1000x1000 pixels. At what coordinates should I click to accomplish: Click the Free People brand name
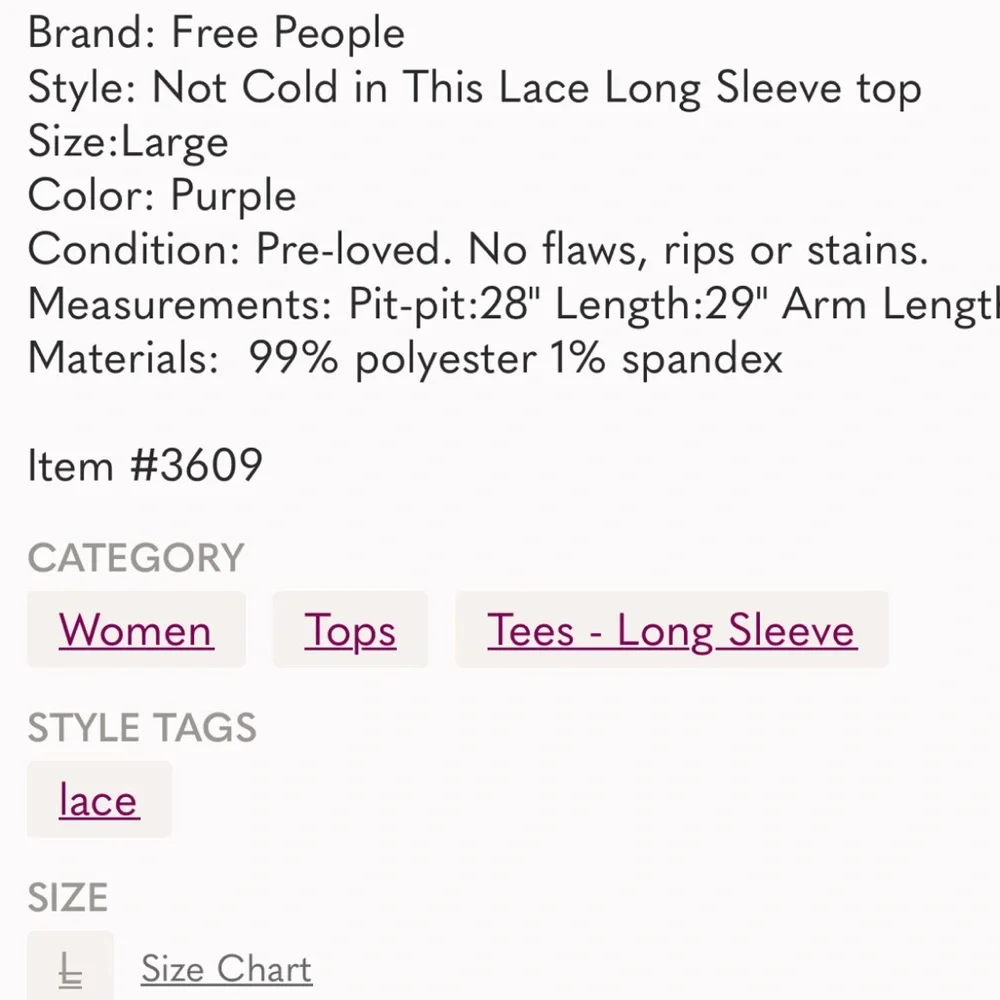click(x=288, y=34)
